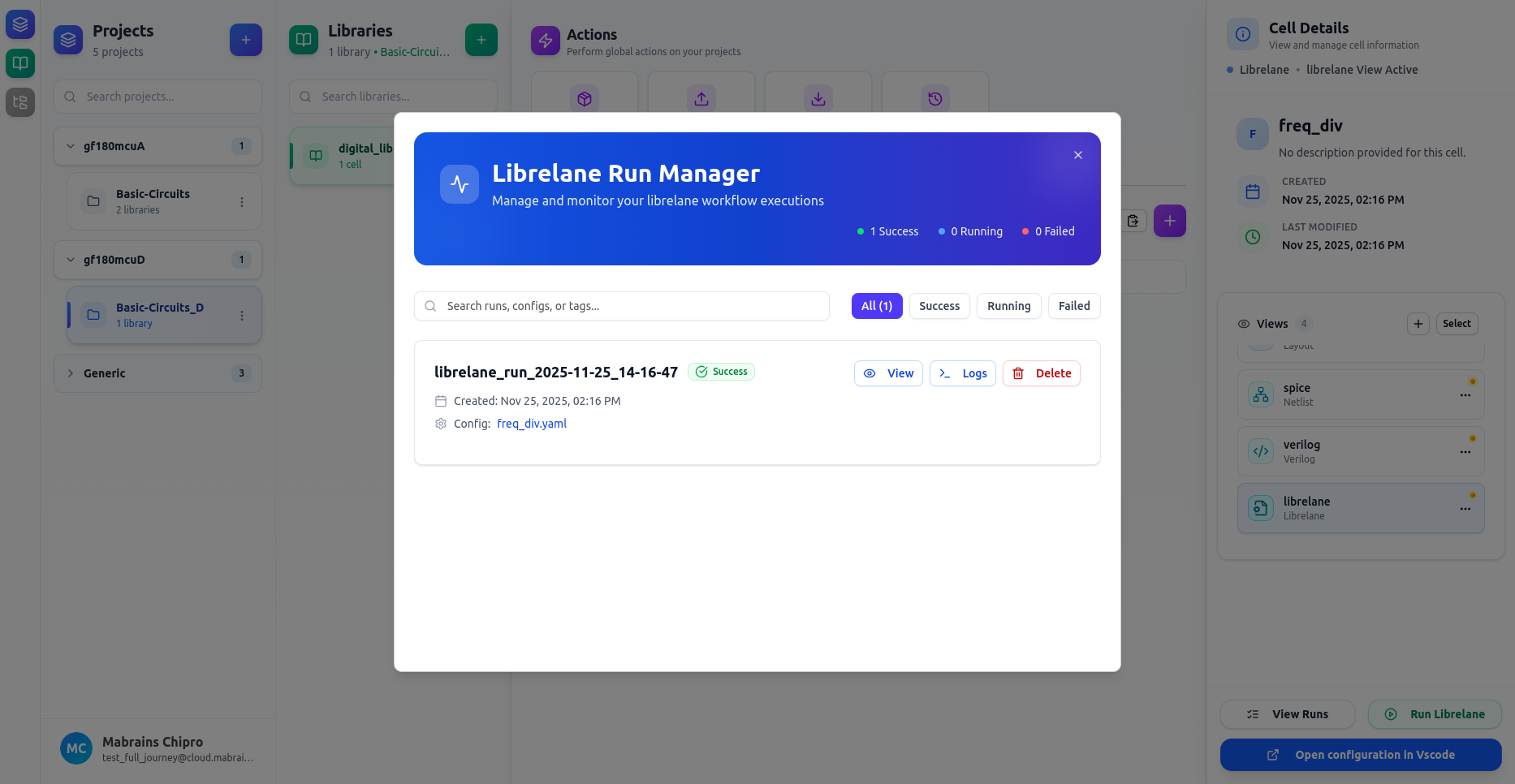Image resolution: width=1515 pixels, height=784 pixels.
Task: Click the Logs terminal icon for the run
Action: pyautogui.click(x=944, y=373)
